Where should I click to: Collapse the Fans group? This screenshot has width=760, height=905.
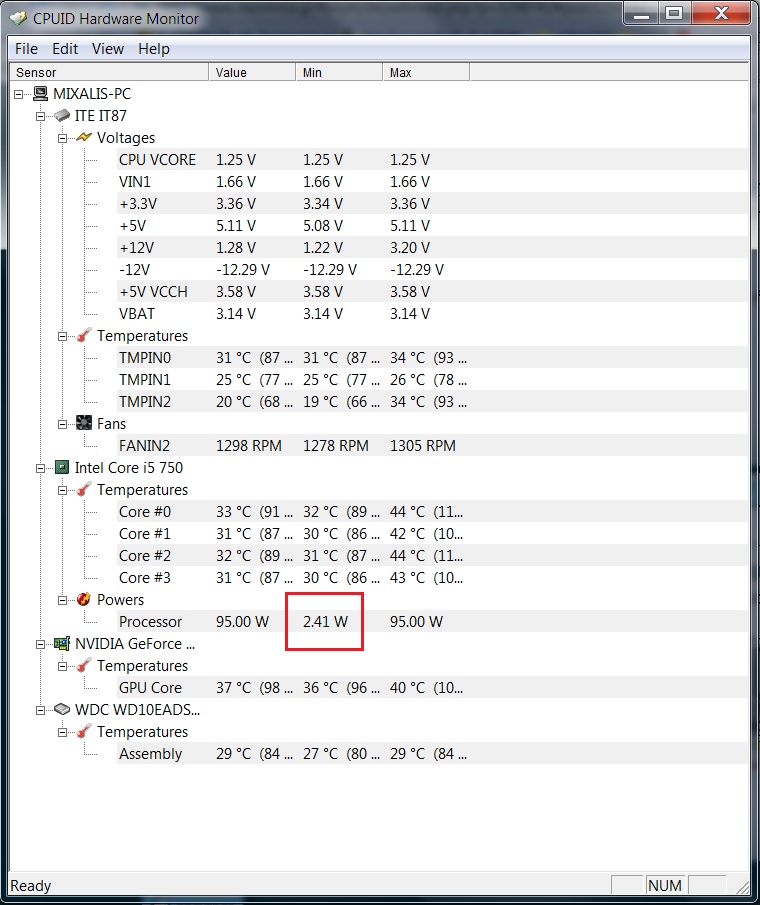tap(62, 424)
